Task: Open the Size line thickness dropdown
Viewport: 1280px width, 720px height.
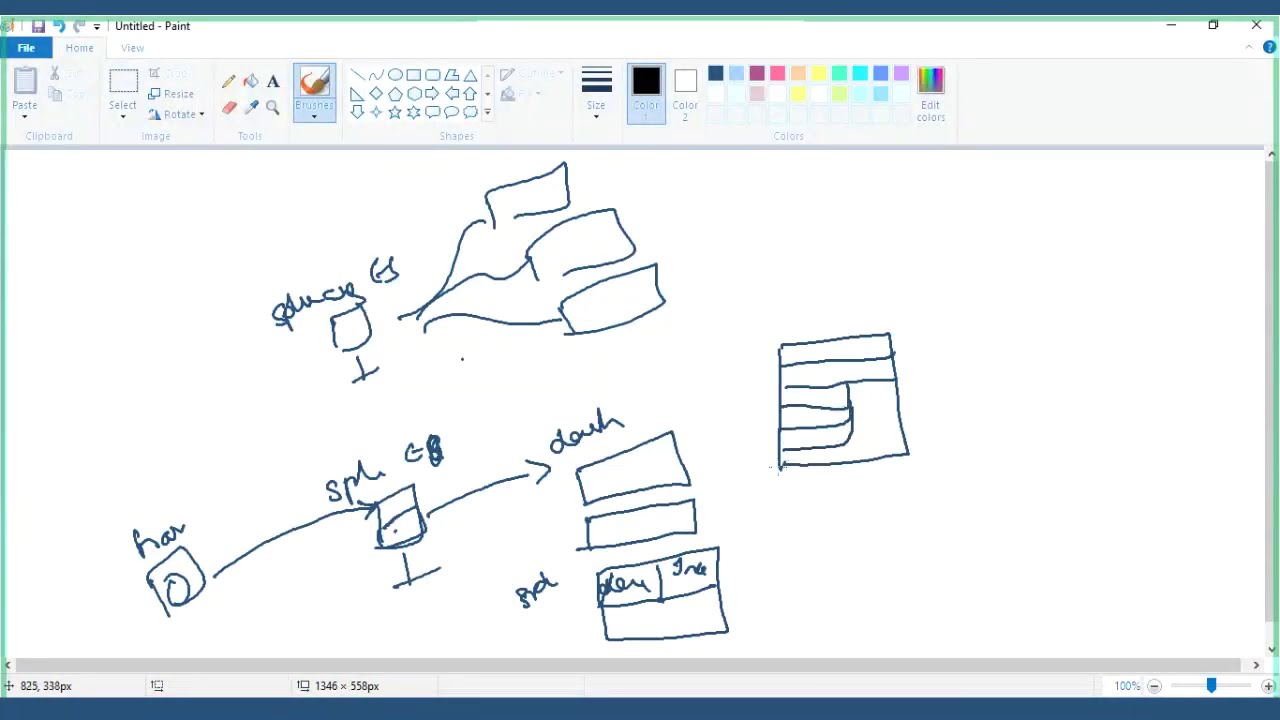Action: point(596,94)
